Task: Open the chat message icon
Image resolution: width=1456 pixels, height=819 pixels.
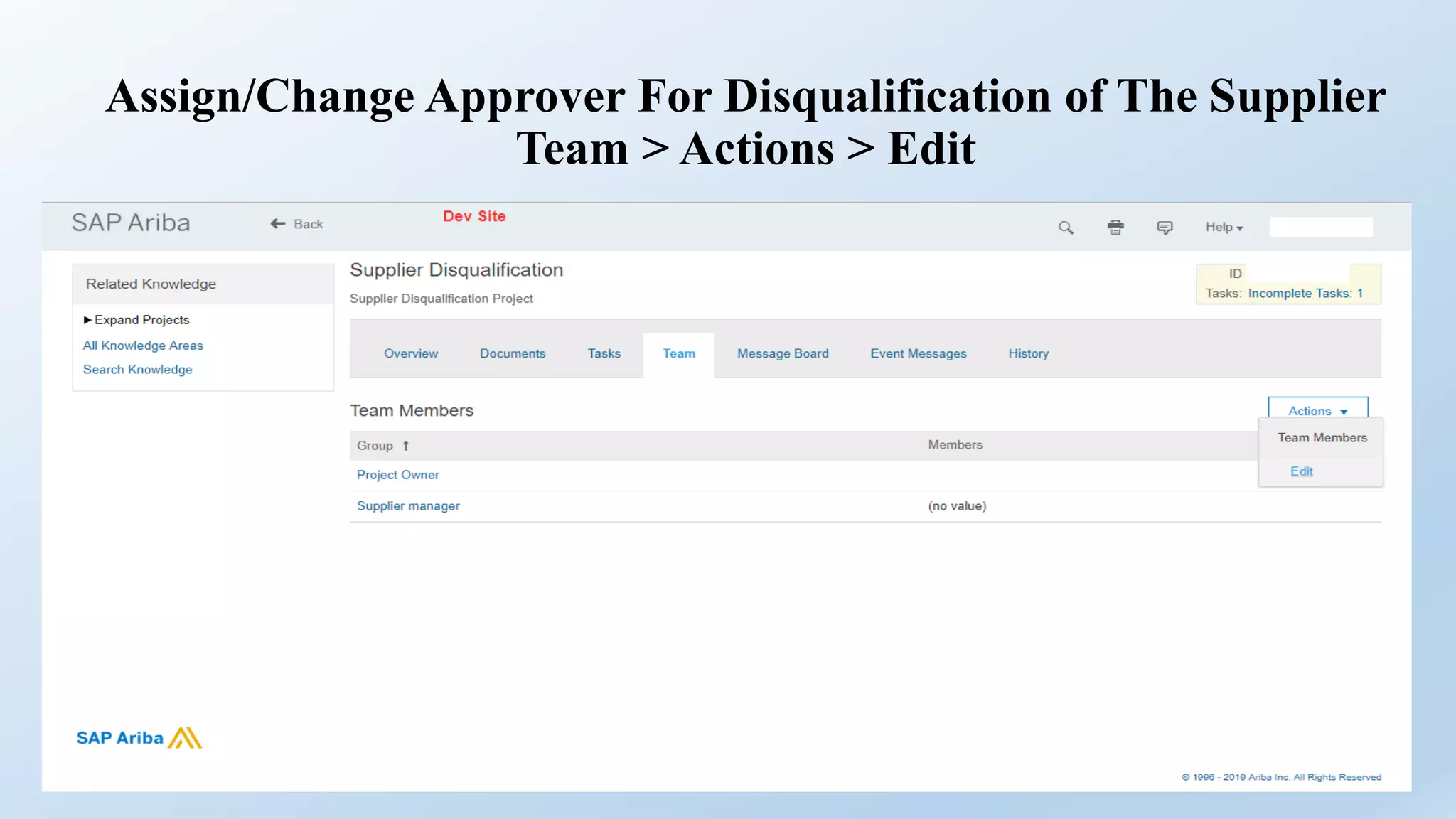Action: click(x=1165, y=227)
